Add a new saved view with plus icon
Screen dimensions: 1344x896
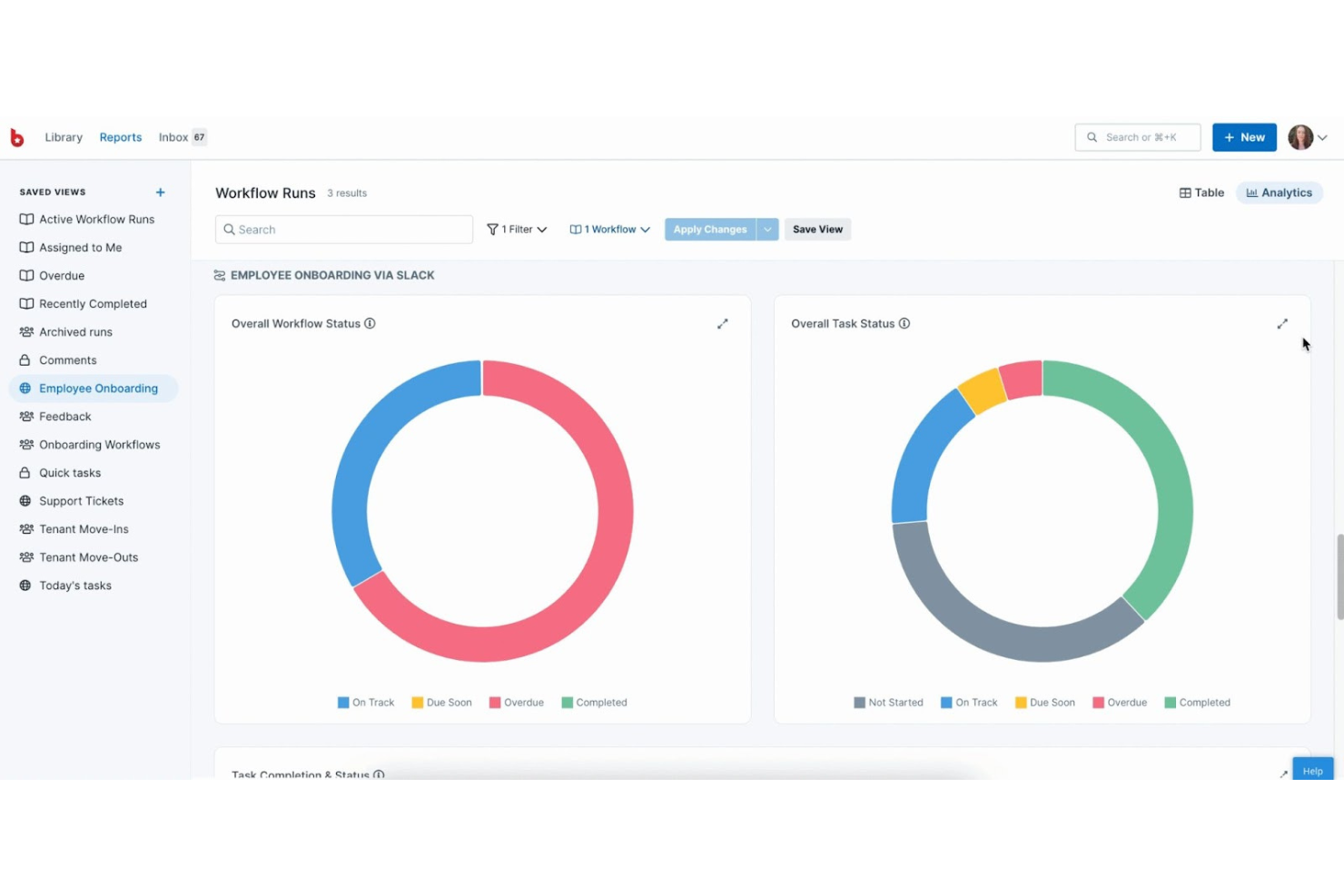click(160, 192)
